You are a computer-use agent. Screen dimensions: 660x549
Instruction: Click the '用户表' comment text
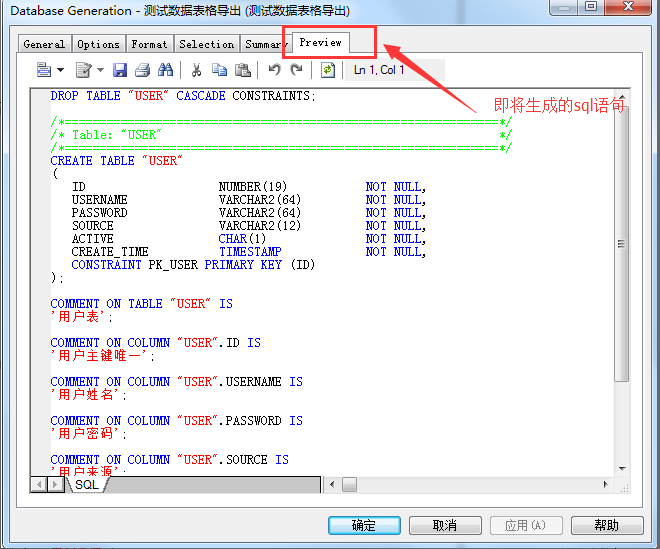point(81,317)
